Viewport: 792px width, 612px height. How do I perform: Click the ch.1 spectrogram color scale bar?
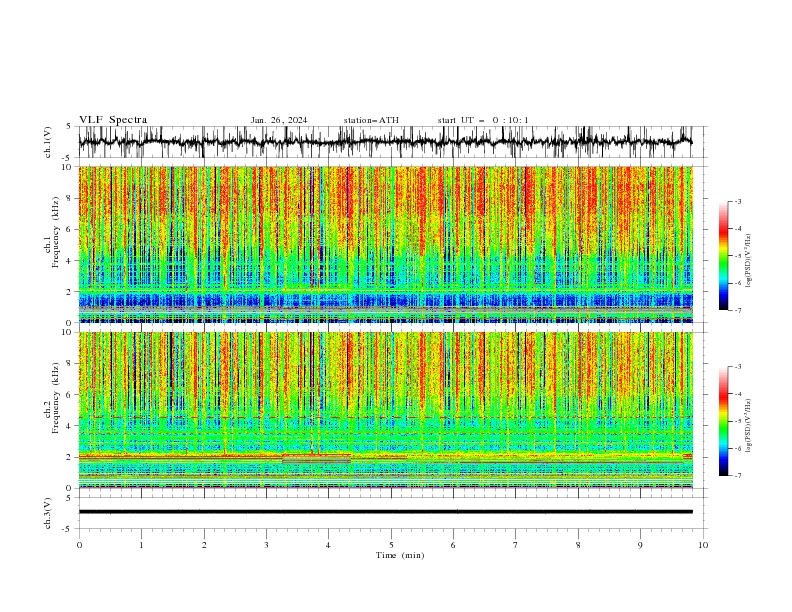724,256
